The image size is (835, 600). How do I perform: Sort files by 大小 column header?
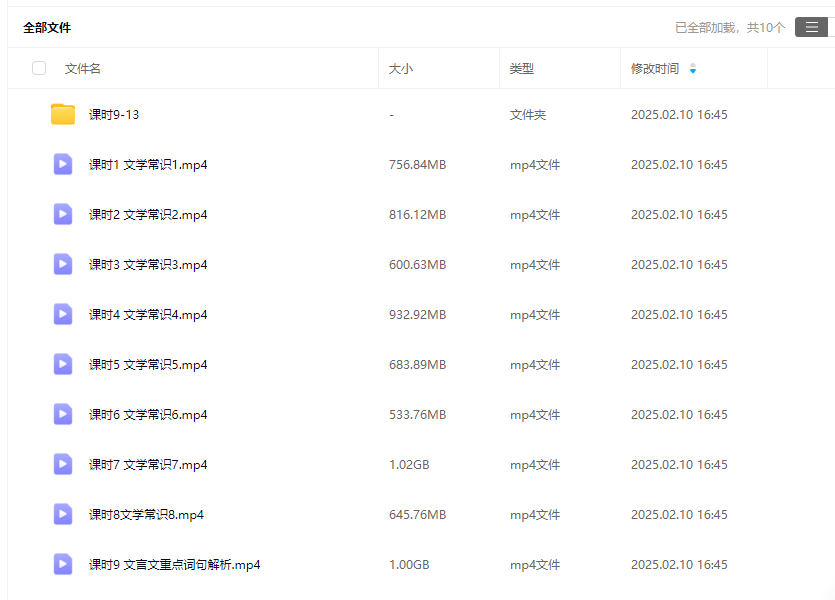401,69
